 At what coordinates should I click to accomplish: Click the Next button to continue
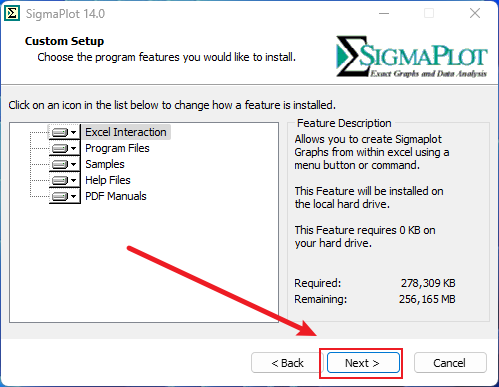click(363, 363)
